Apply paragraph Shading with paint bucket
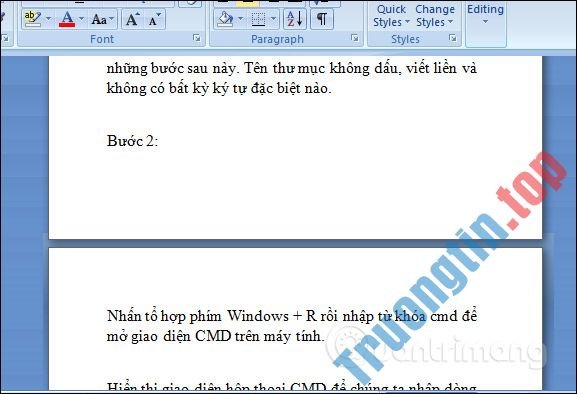577x394 pixels. point(225,19)
